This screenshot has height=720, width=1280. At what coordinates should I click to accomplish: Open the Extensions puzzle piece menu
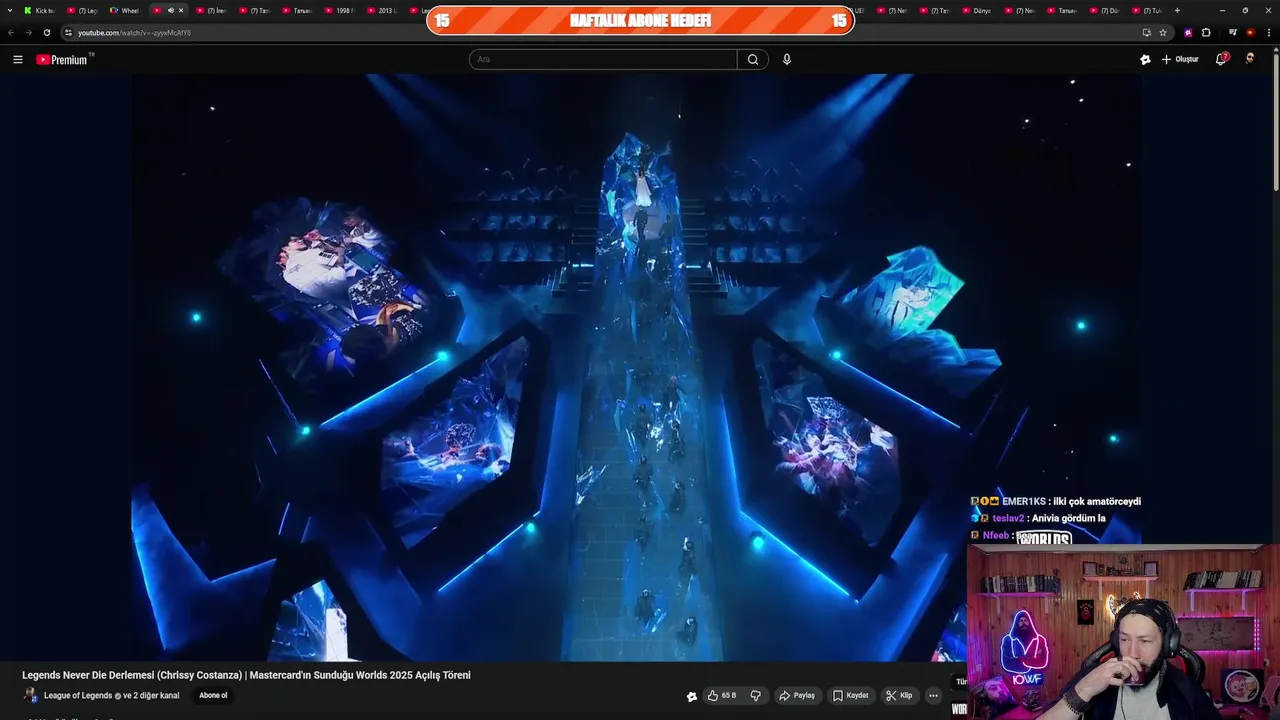coord(1206,32)
